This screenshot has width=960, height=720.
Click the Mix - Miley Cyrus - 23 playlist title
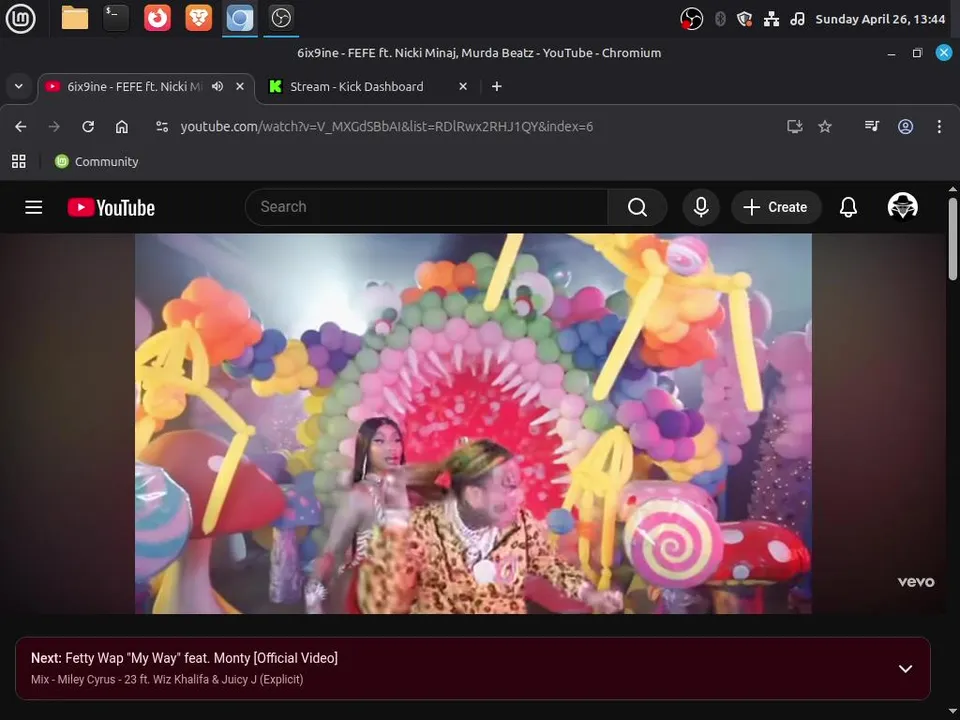[x=167, y=679]
